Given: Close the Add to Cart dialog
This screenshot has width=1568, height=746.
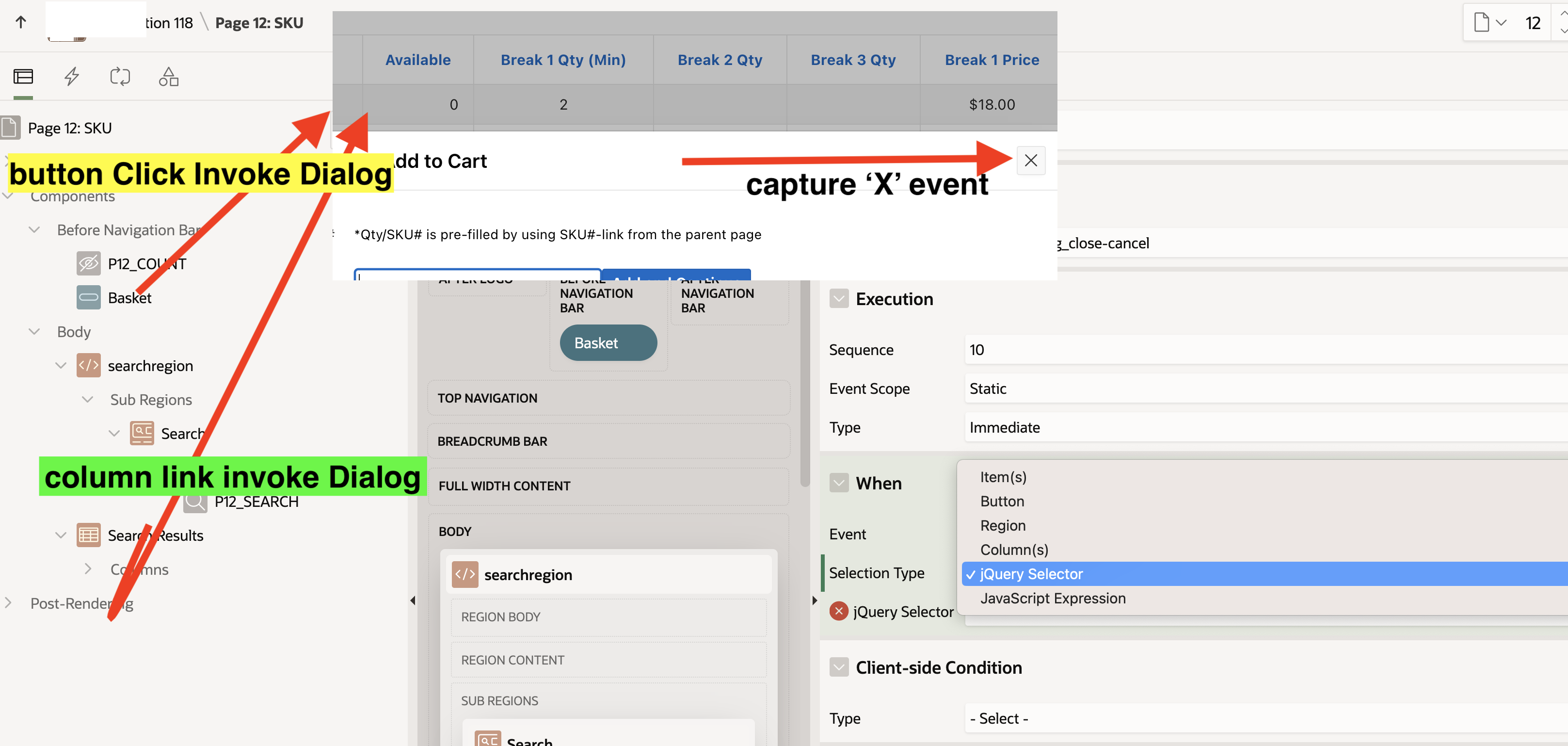Looking at the screenshot, I should 1030,161.
